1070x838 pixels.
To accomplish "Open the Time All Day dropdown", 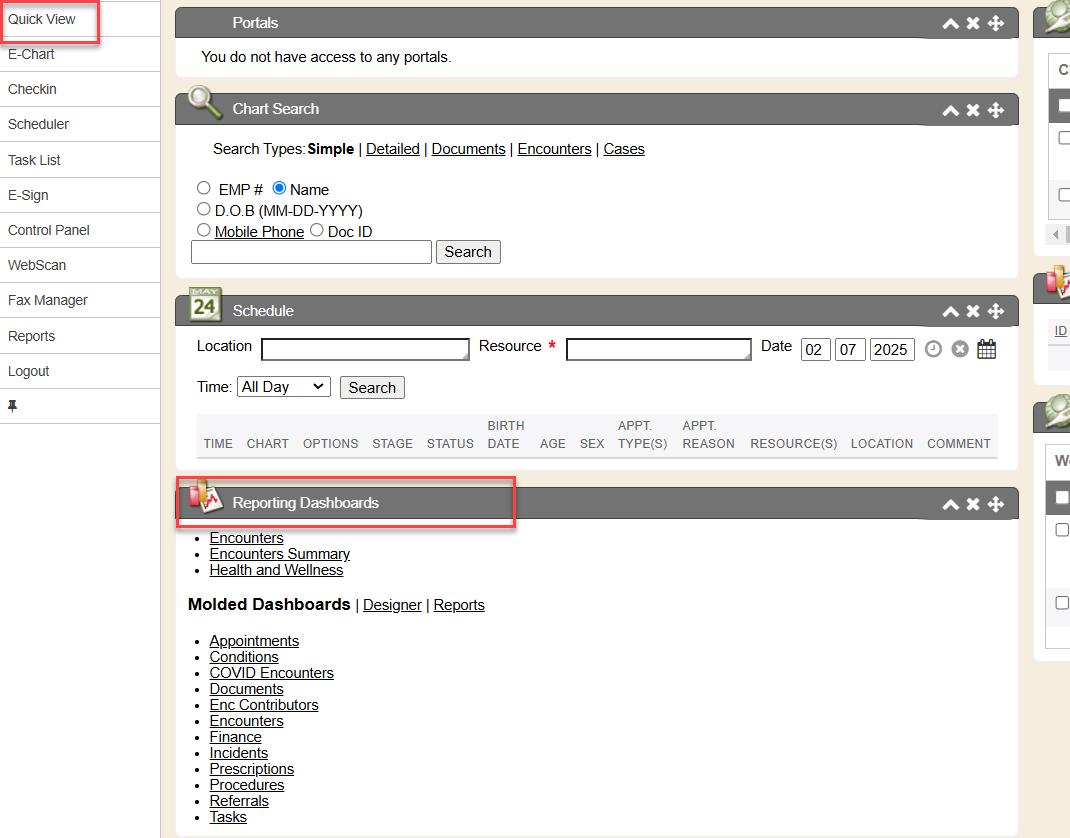I will coord(284,387).
